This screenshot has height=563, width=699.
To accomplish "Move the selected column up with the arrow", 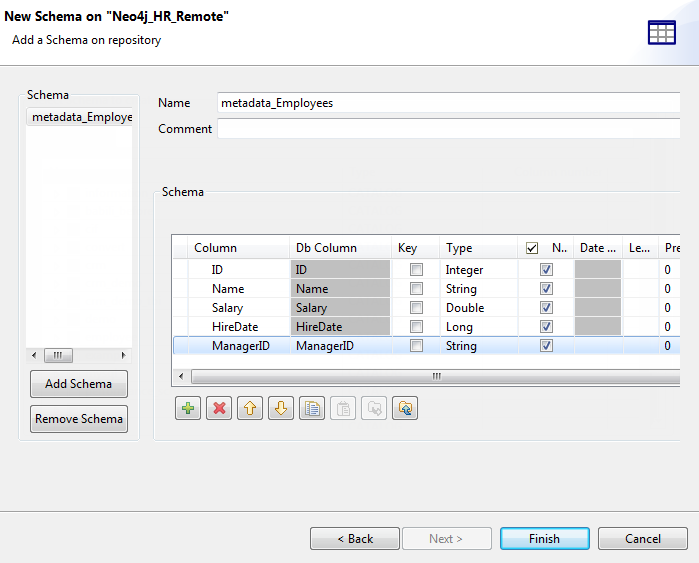I will (x=250, y=408).
